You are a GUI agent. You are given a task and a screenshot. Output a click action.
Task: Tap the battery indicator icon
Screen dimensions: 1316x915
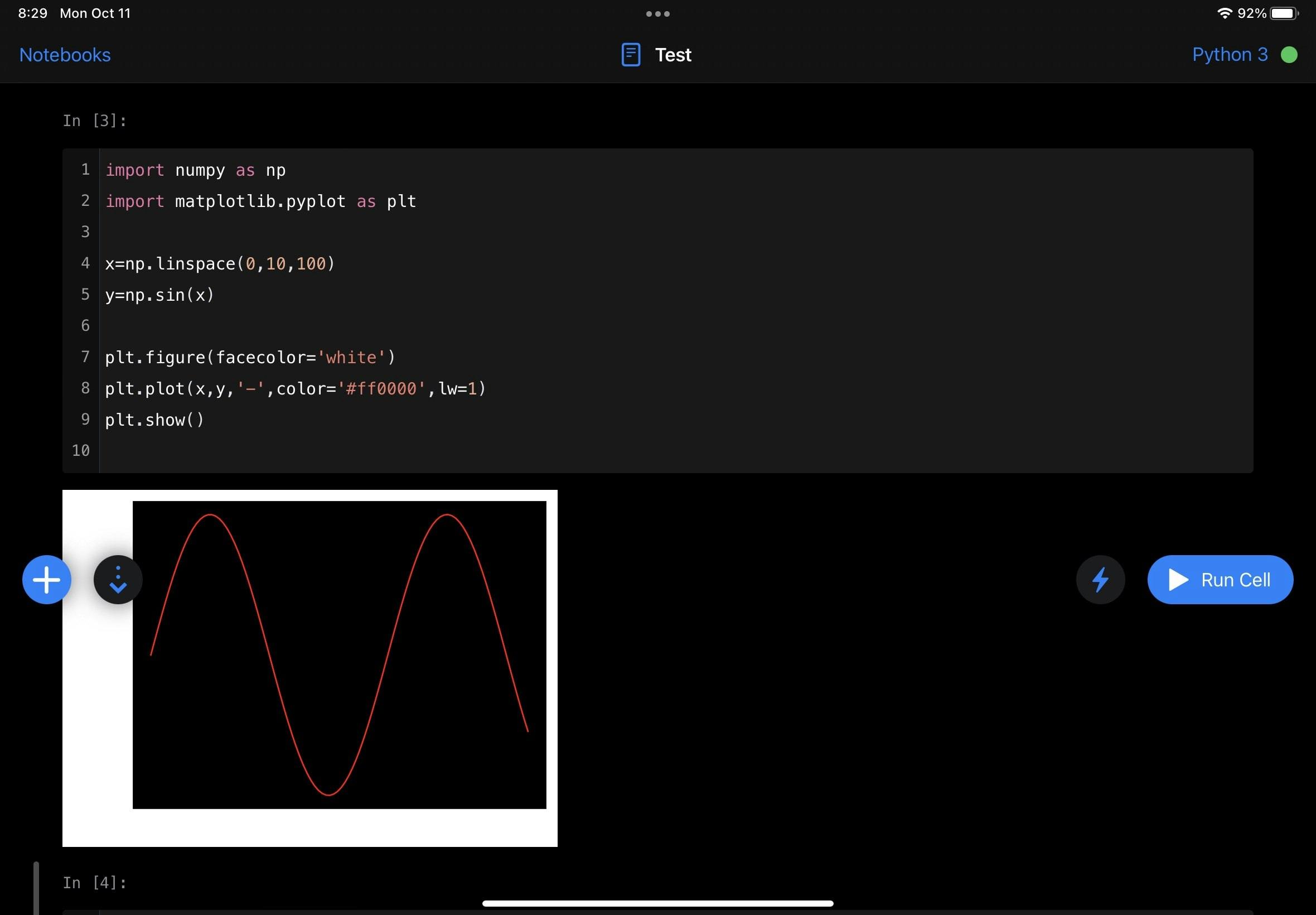1283,13
